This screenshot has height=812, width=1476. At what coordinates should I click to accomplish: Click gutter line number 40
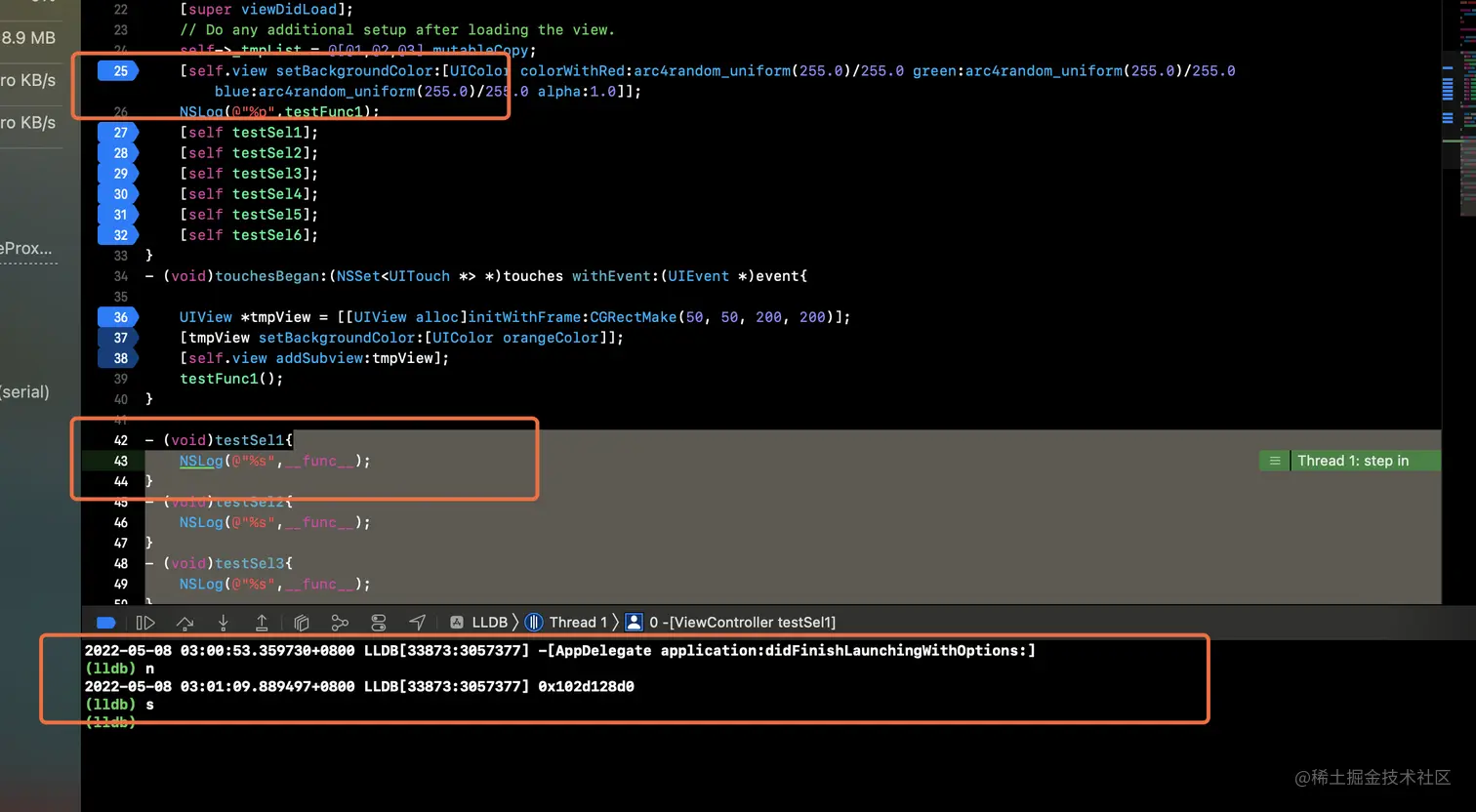(x=121, y=399)
